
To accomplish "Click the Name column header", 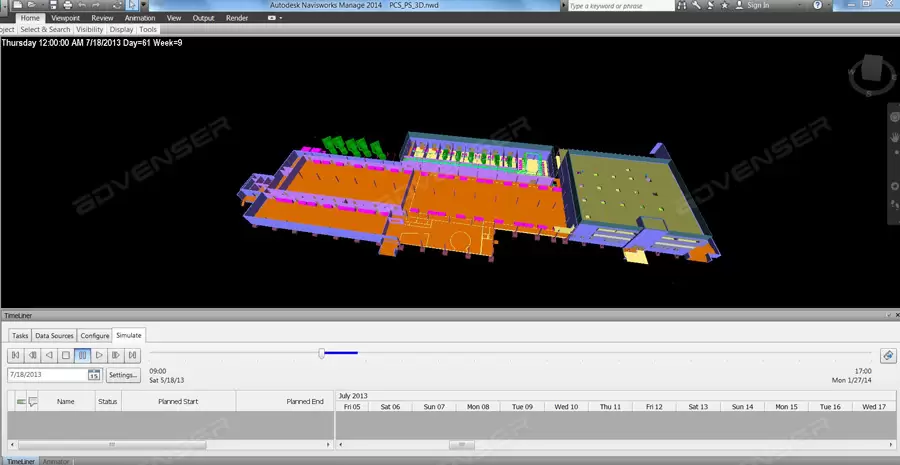I will click(66, 401).
